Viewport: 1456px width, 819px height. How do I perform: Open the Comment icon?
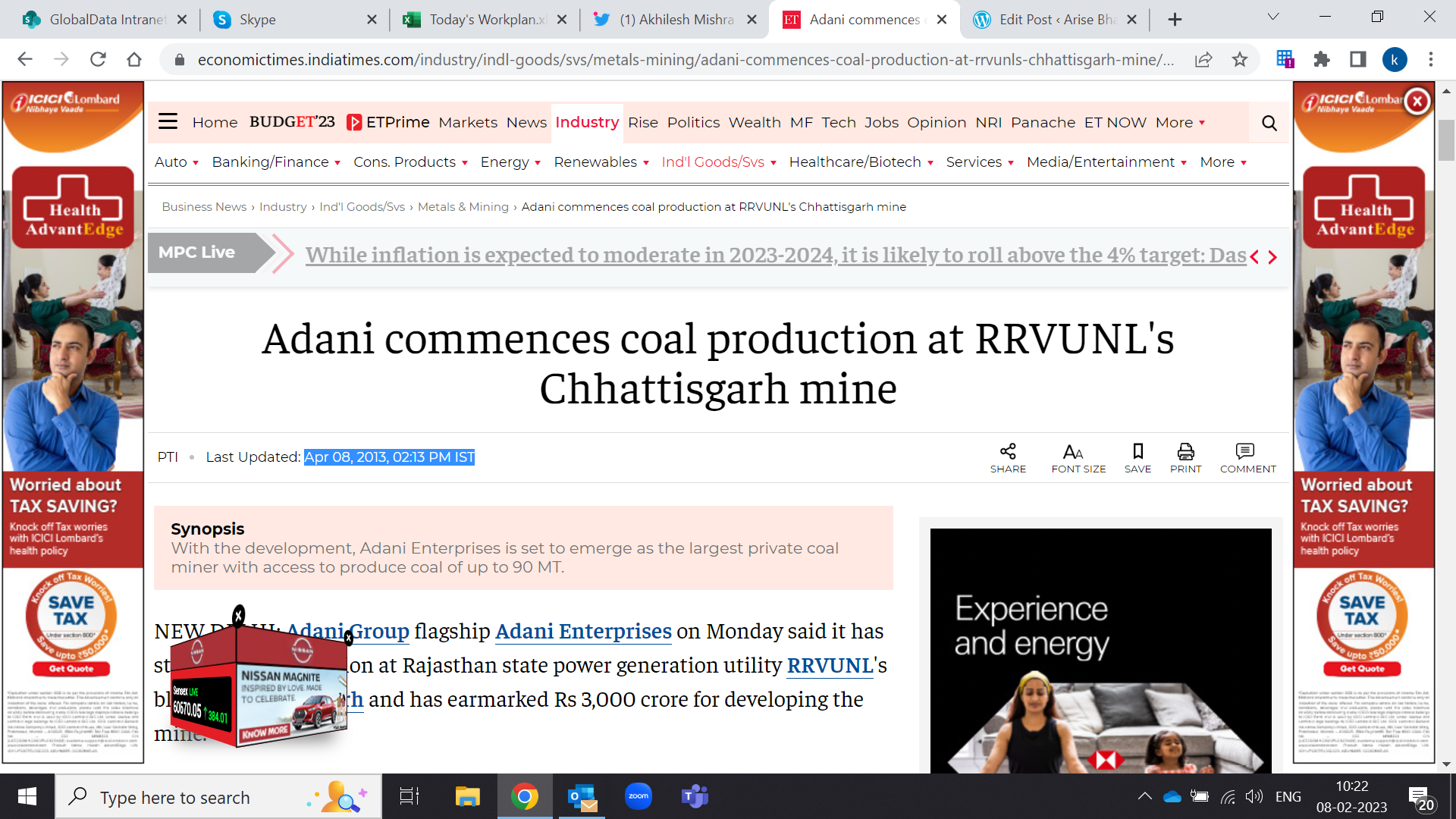pos(1244,452)
